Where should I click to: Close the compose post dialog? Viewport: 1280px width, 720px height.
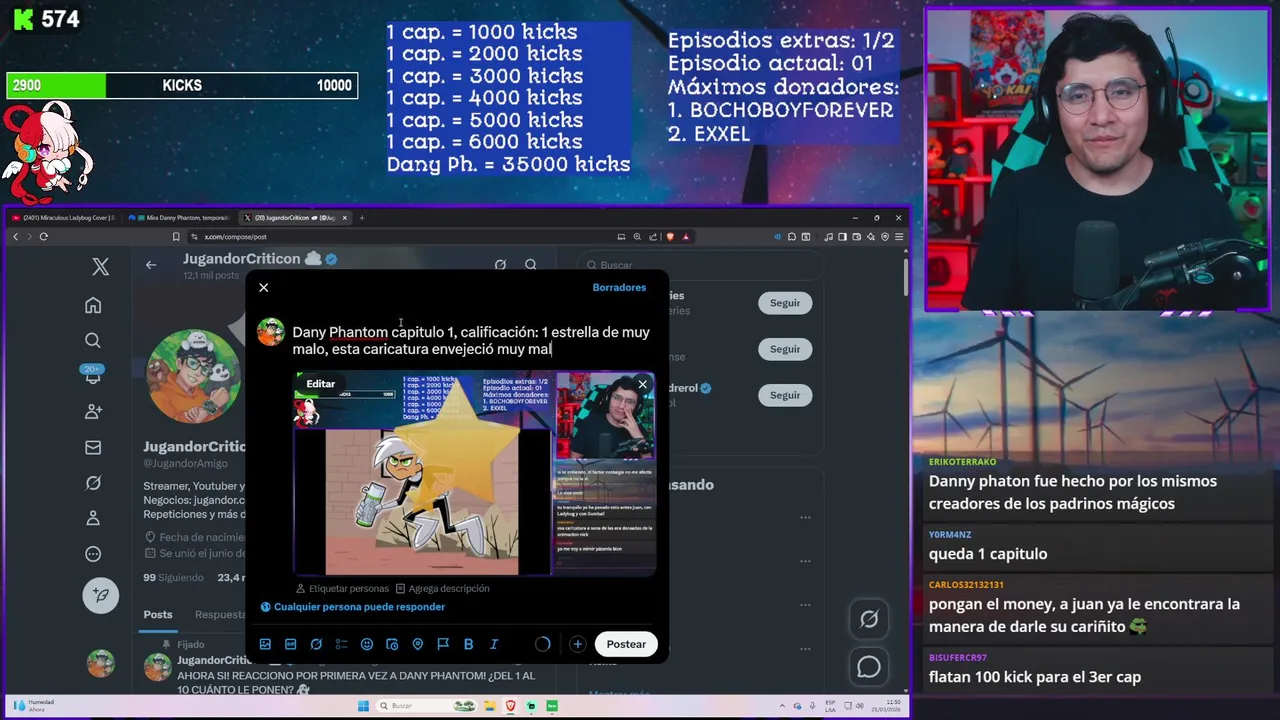[x=264, y=288]
